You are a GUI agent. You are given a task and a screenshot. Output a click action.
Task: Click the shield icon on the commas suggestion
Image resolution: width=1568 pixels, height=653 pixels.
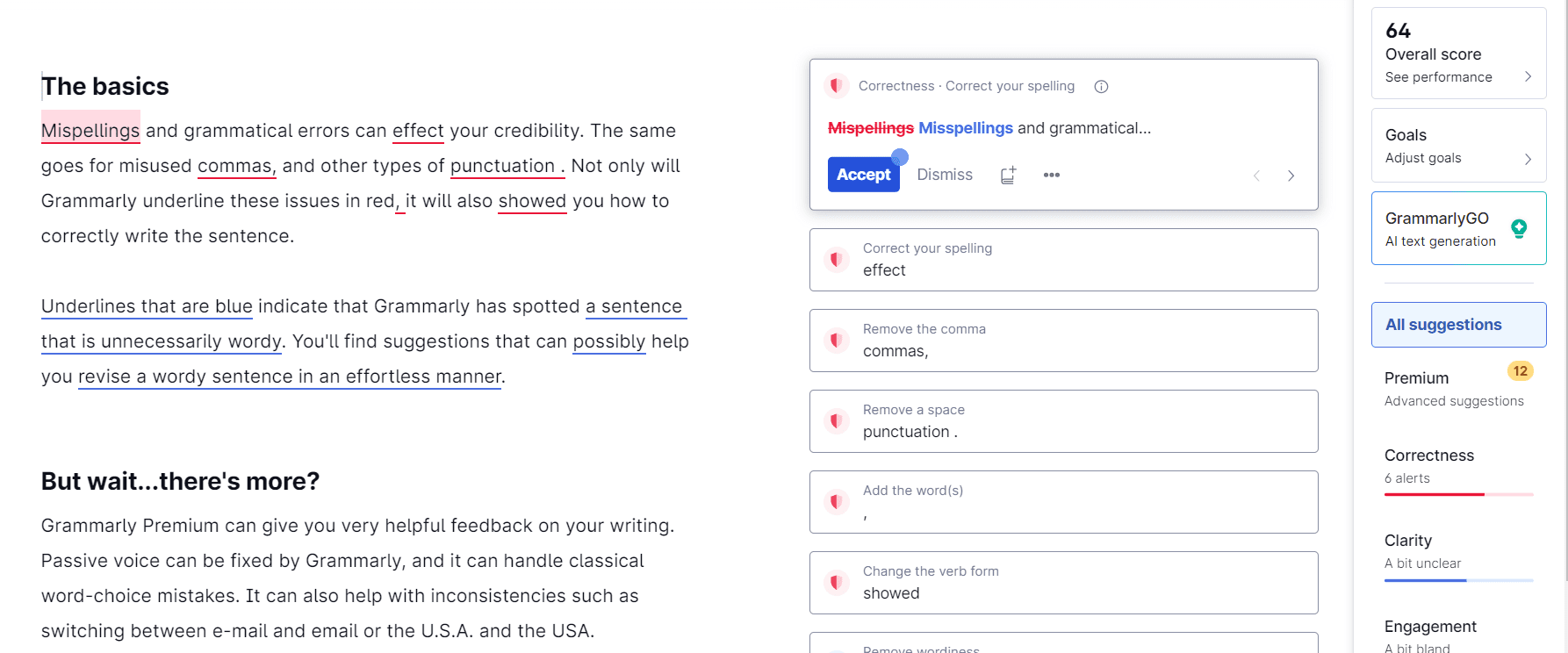click(x=836, y=341)
